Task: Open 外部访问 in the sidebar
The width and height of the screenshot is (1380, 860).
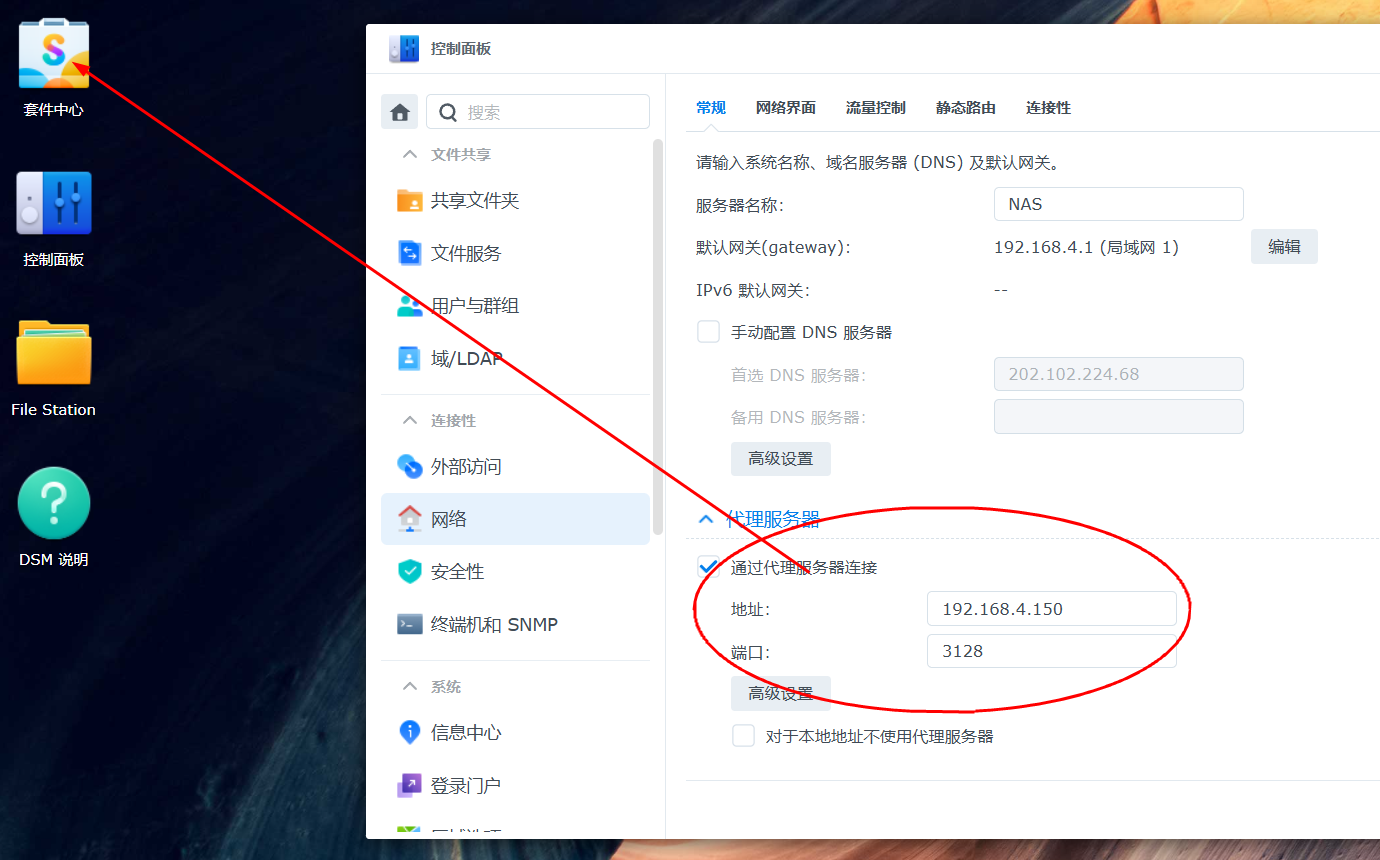Action: point(515,466)
